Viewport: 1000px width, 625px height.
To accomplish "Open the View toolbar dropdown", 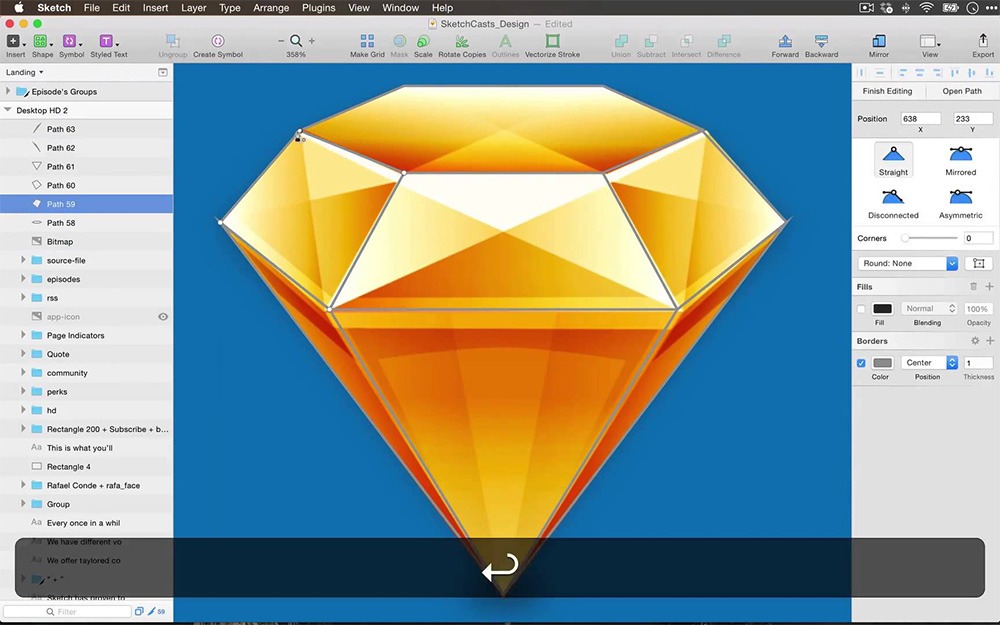I will point(930,41).
